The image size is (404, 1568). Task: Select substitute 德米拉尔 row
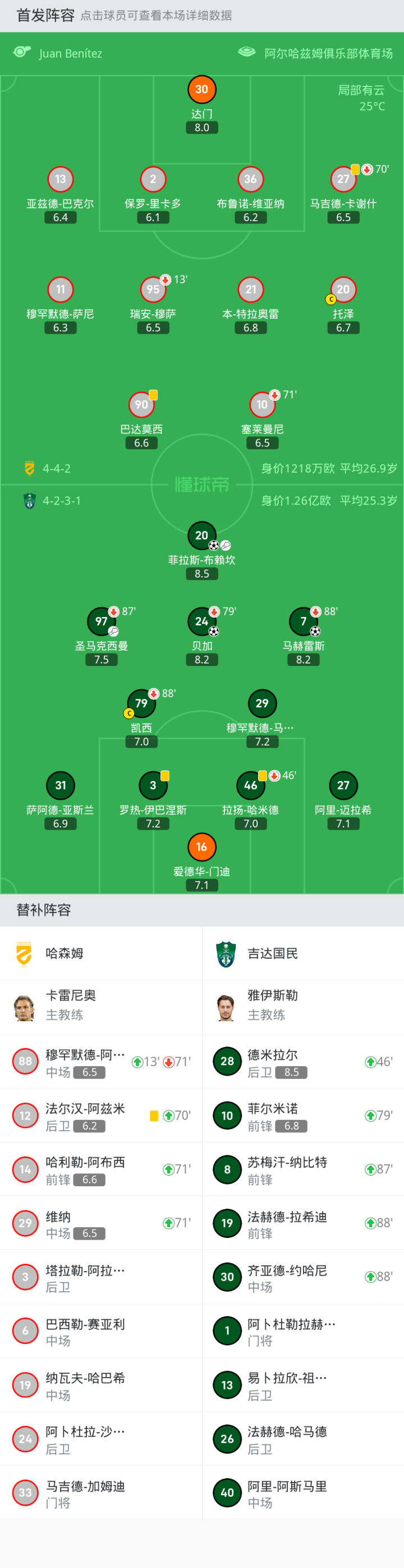point(303,1062)
